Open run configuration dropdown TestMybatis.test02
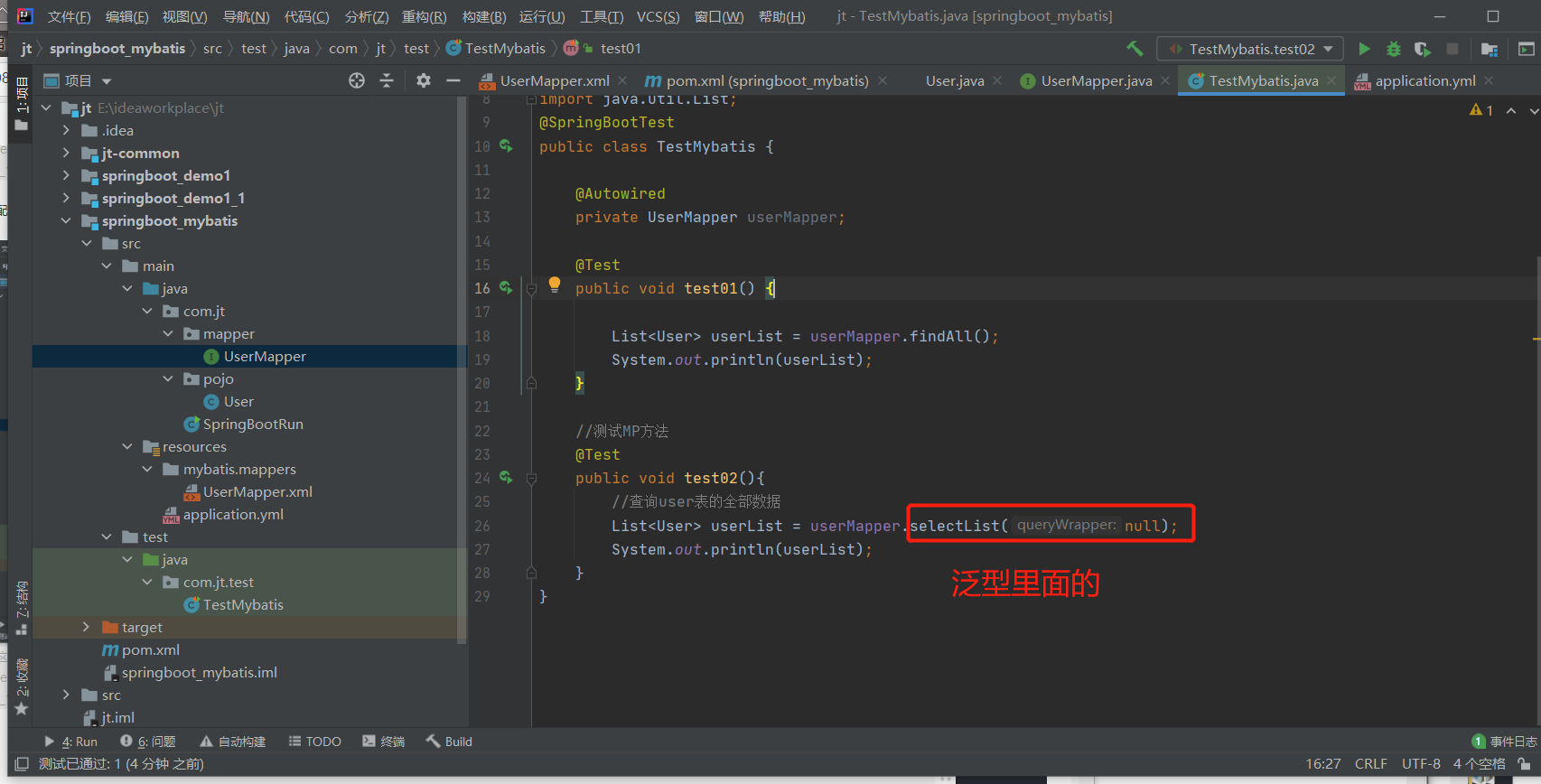The height and width of the screenshot is (784, 1541). 1250,49
